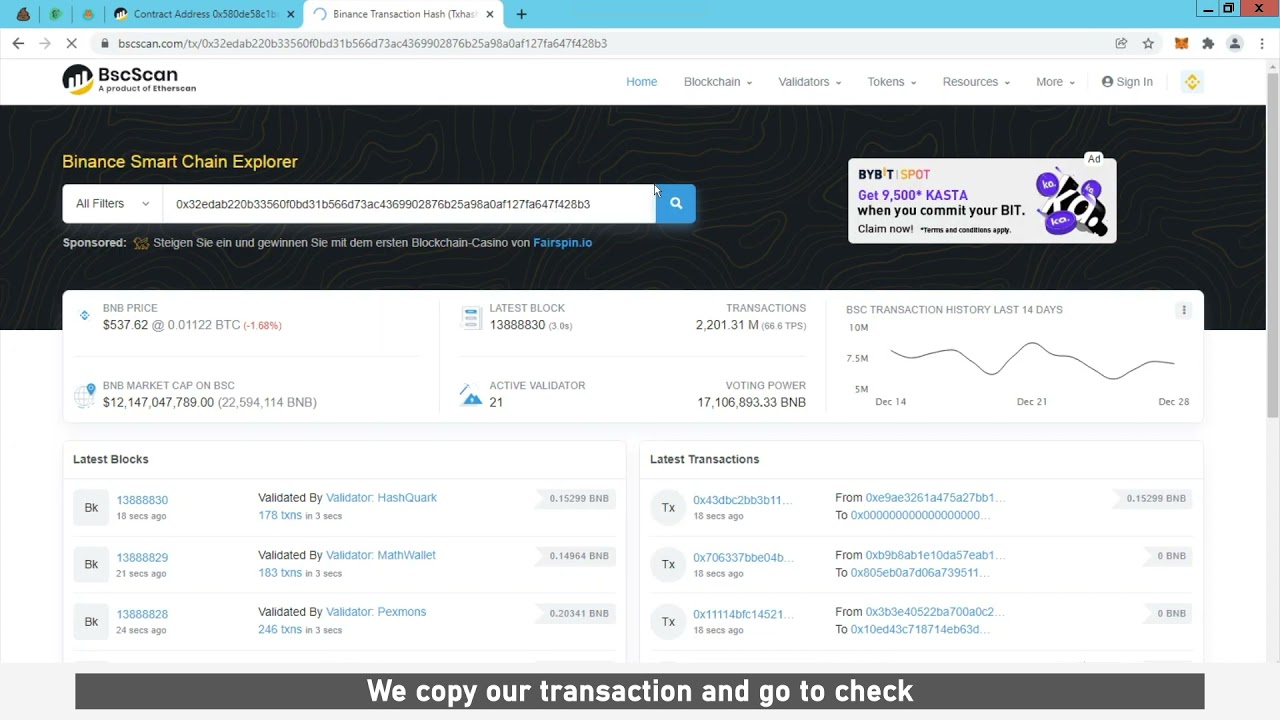Open the Fairspin.io sponsored link
Screen dimensions: 1280x720
(x=562, y=243)
